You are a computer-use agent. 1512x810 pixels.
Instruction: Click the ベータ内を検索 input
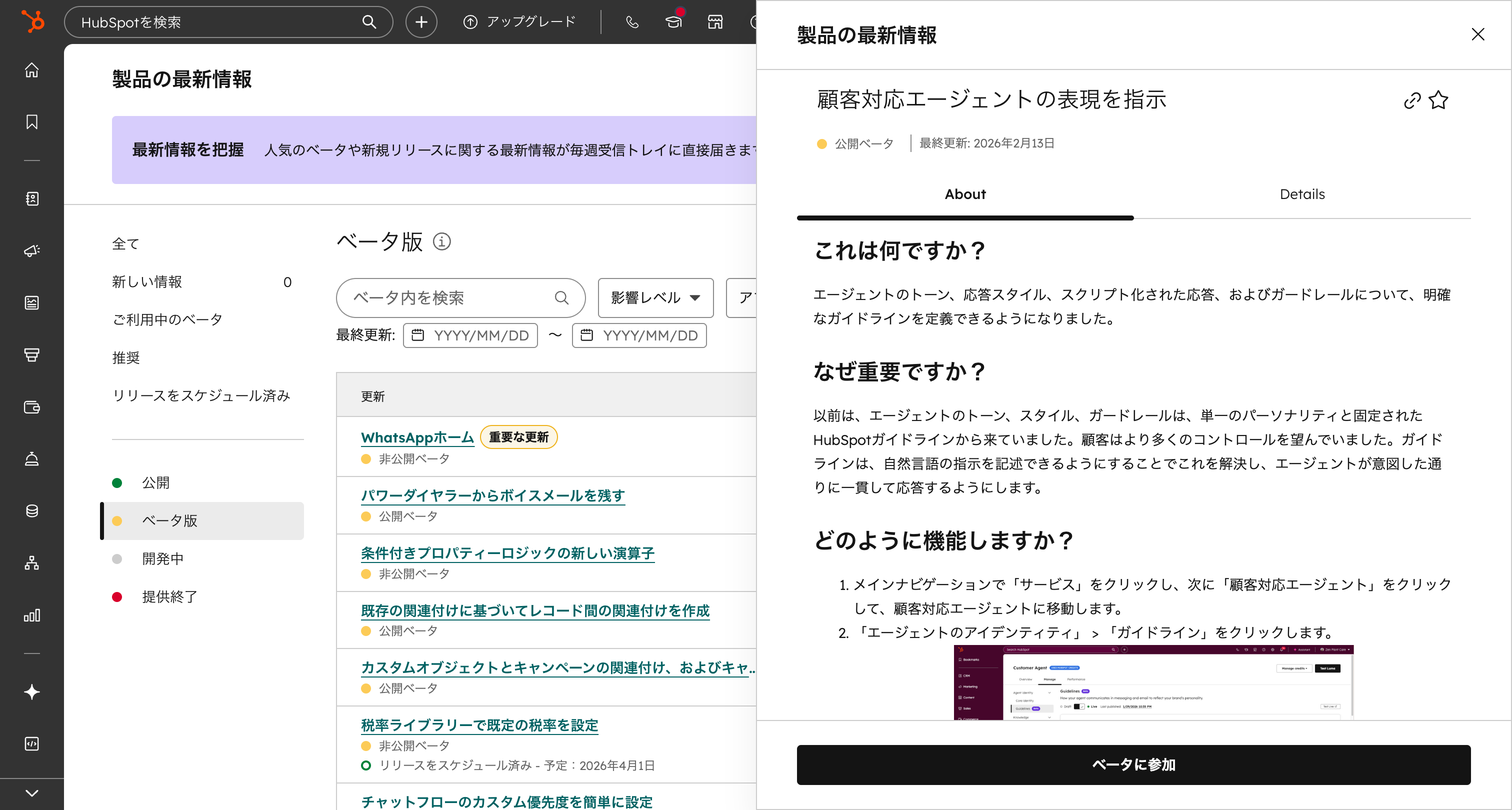click(461, 297)
